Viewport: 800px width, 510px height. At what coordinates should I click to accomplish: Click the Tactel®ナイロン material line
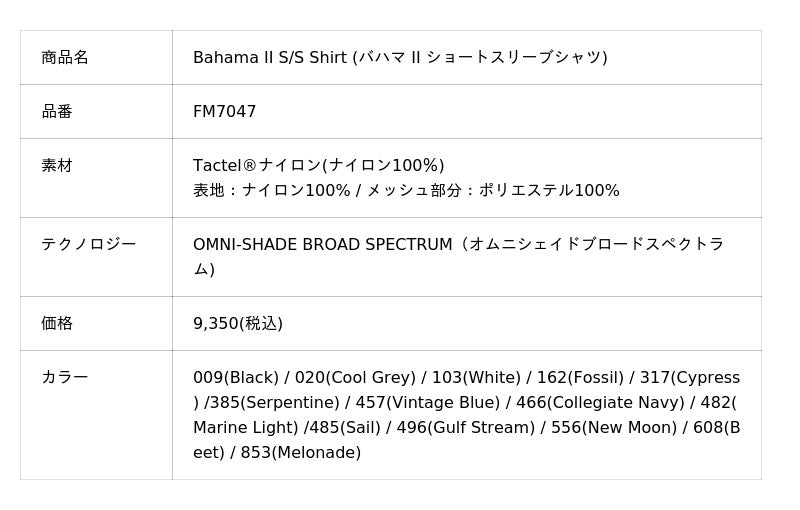tap(318, 166)
